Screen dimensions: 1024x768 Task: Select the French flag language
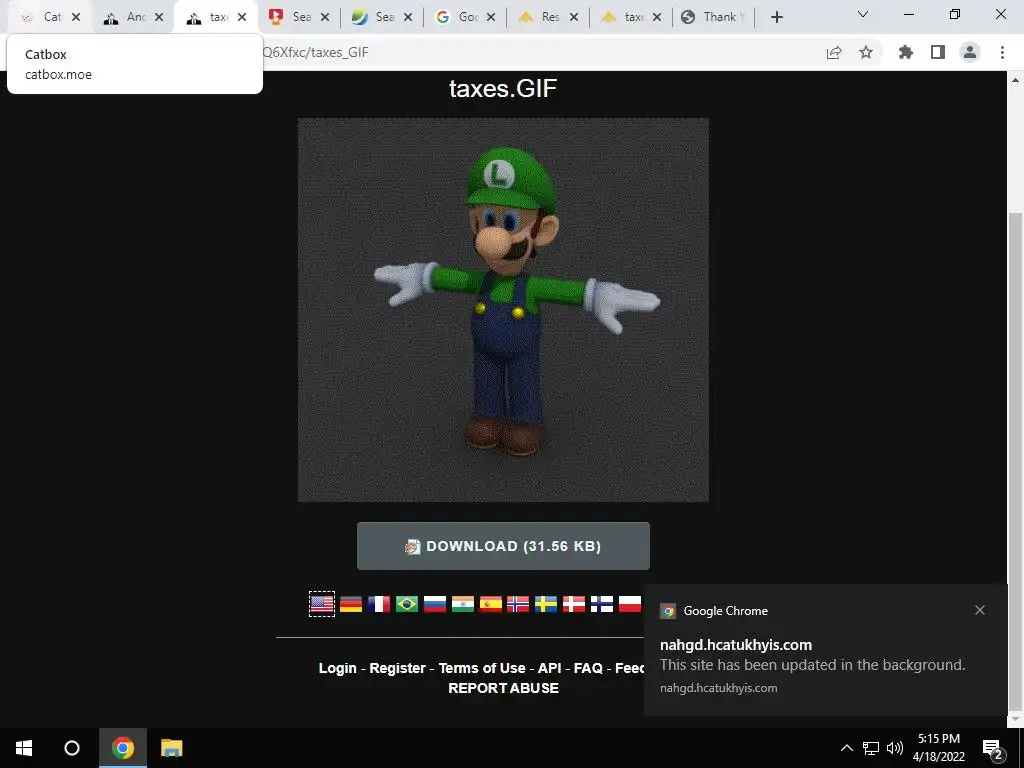tap(379, 604)
